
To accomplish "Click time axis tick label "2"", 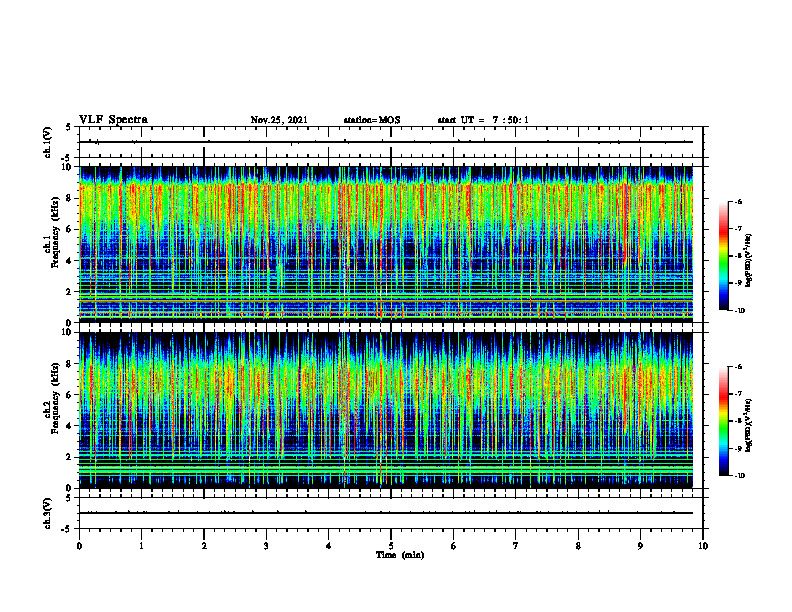I will coord(204,546).
